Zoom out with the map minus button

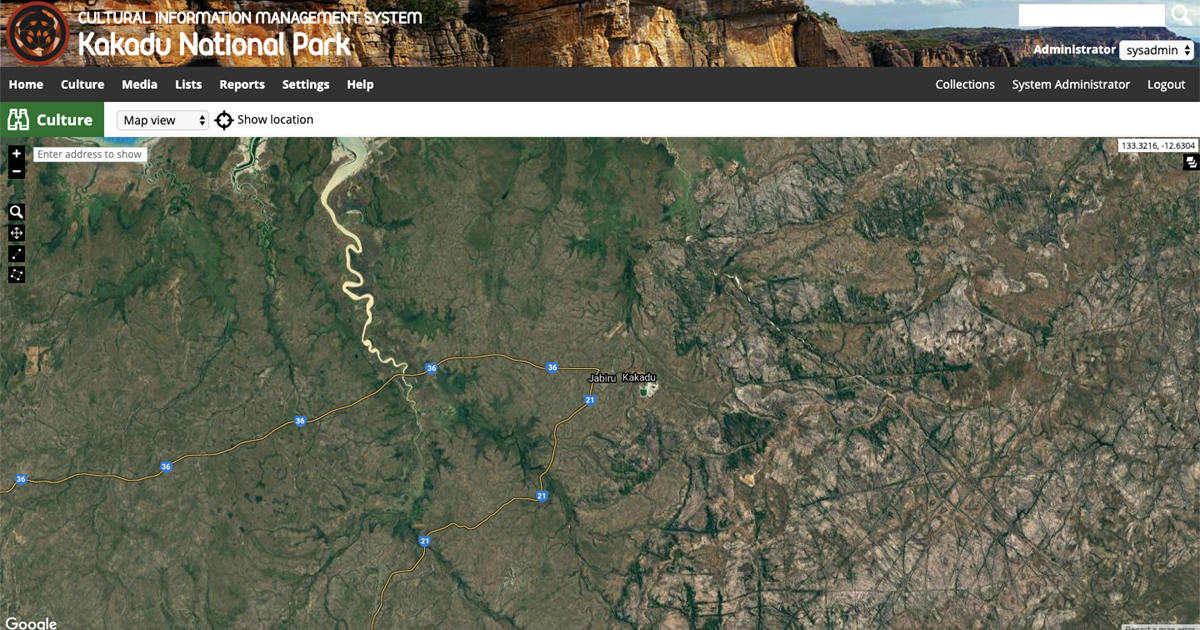pyautogui.click(x=17, y=171)
